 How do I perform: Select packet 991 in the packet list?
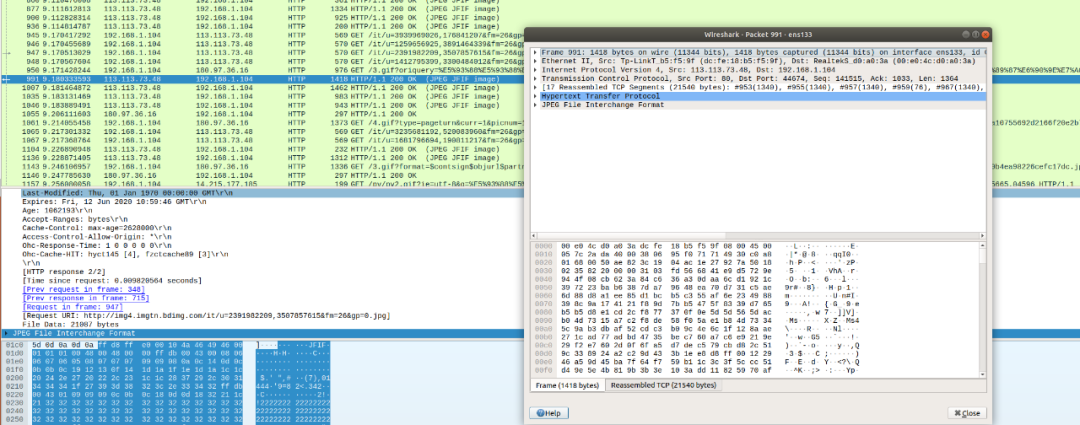click(262, 79)
